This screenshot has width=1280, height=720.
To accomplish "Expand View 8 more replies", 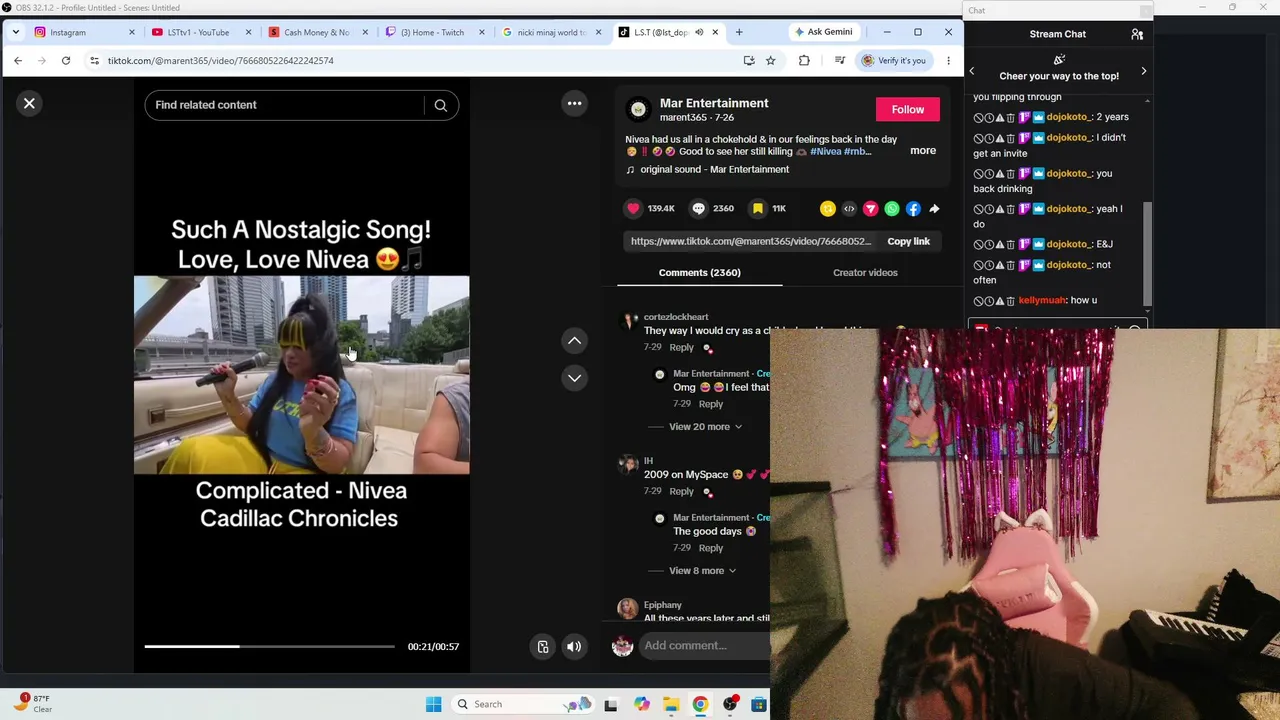I will [x=702, y=571].
